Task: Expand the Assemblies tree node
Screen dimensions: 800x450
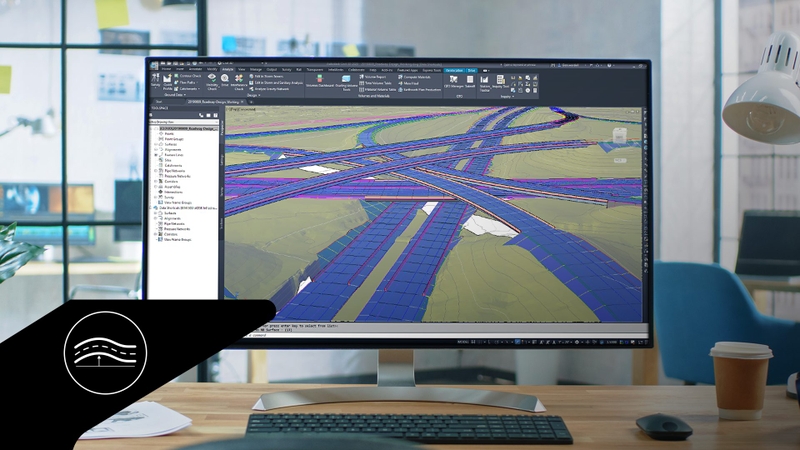Action: coord(156,187)
